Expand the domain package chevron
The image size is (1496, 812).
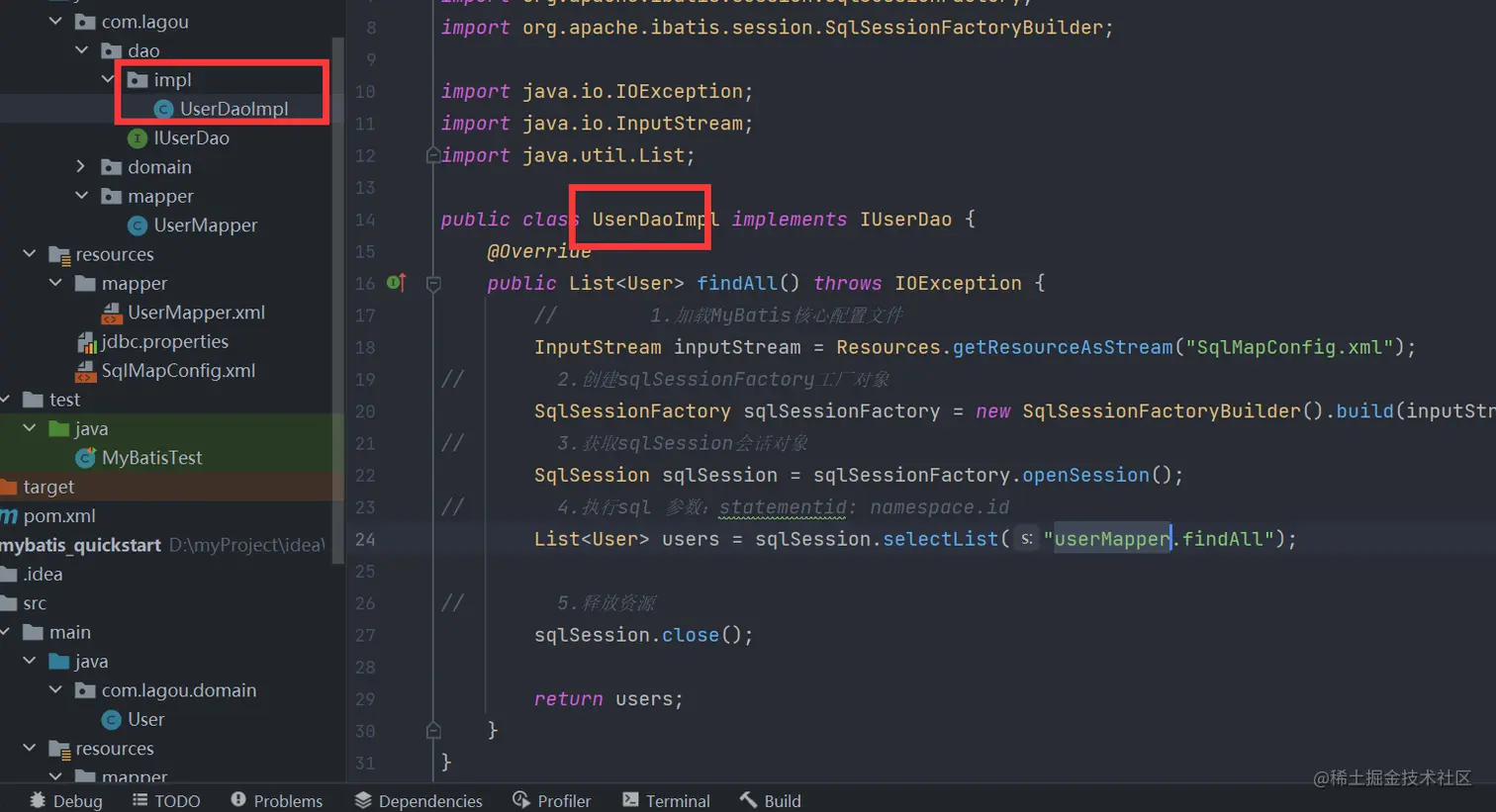81,166
